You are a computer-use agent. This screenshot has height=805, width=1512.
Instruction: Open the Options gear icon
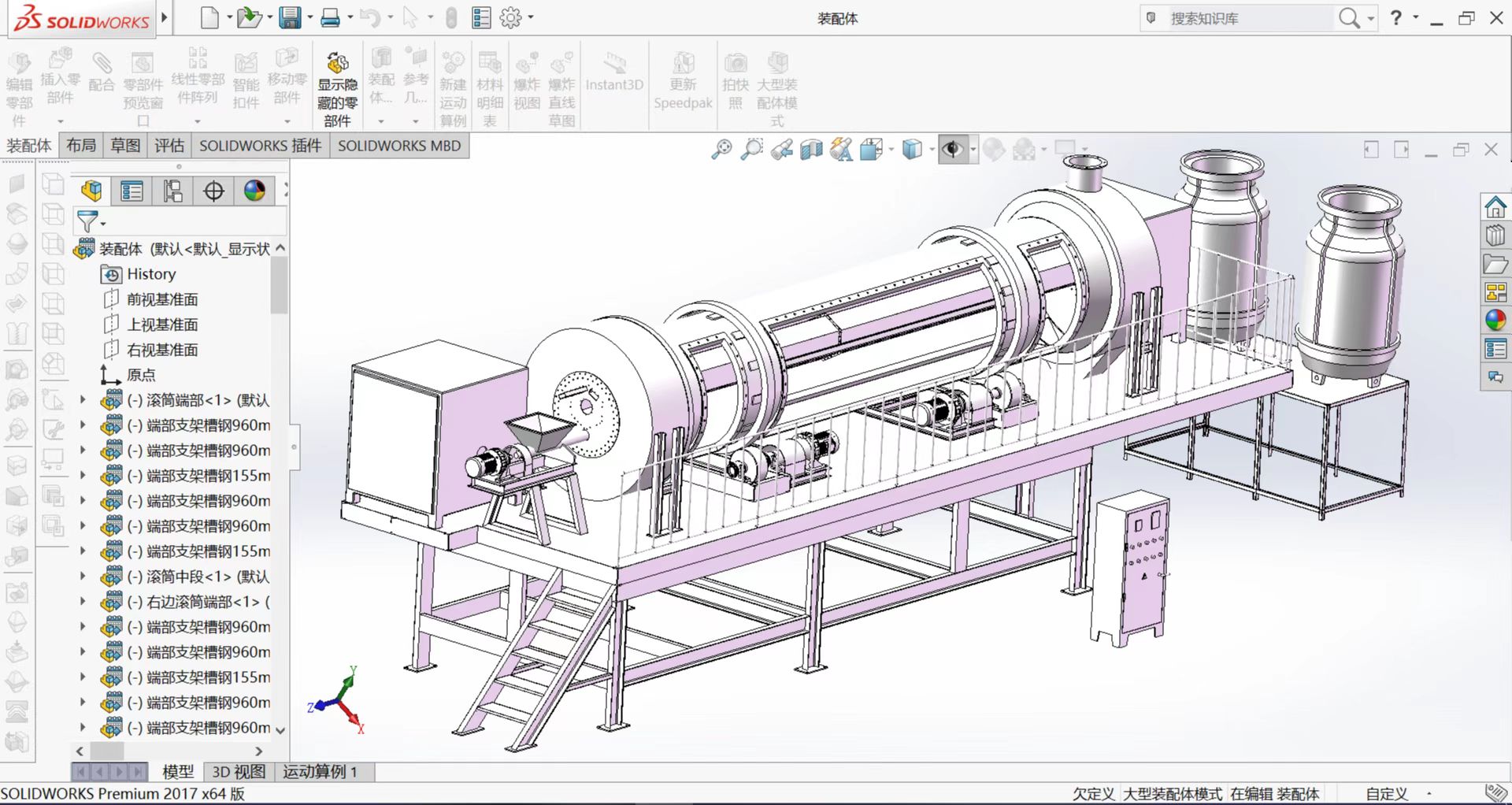(x=511, y=17)
